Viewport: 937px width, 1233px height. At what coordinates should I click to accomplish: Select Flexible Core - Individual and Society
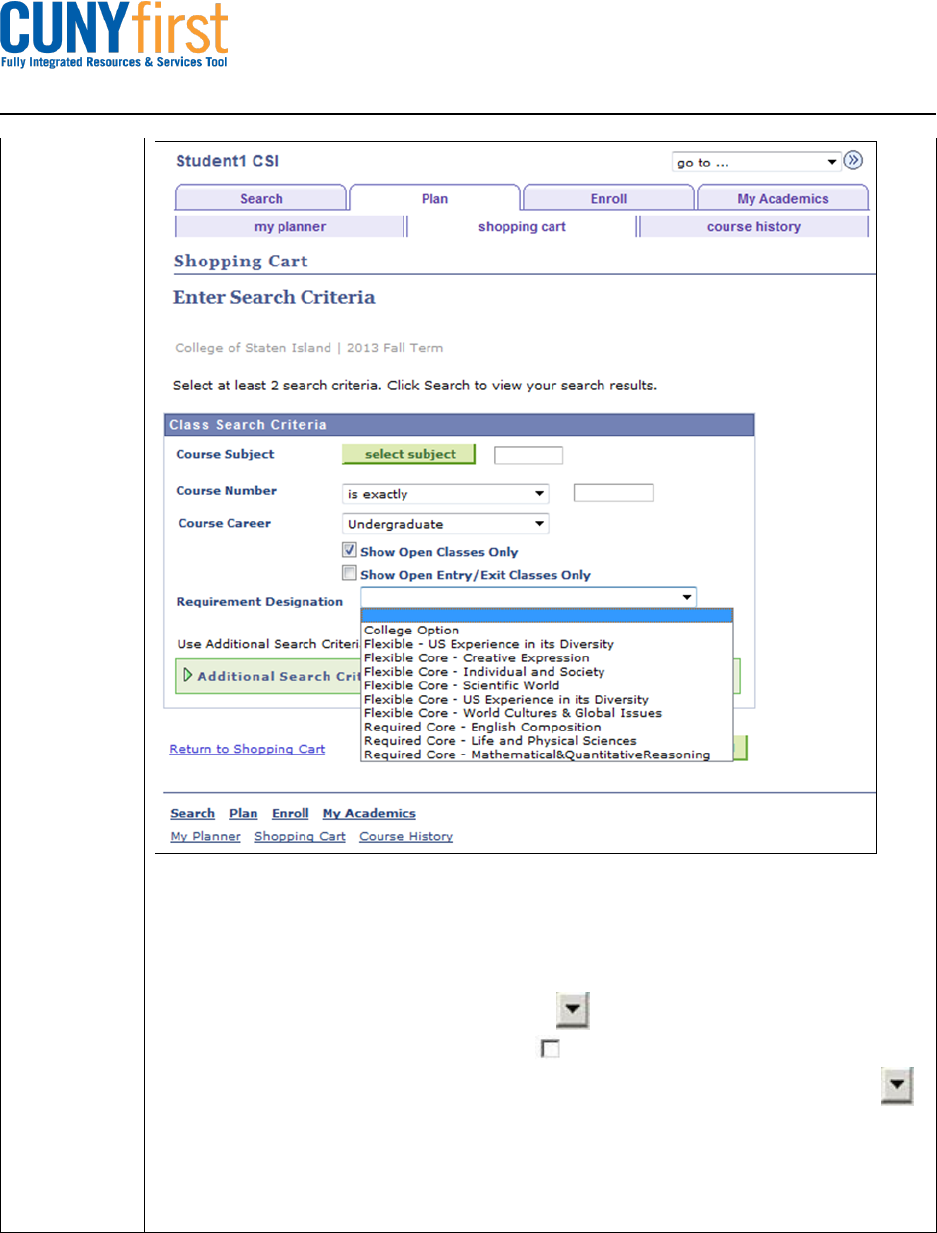(x=547, y=672)
